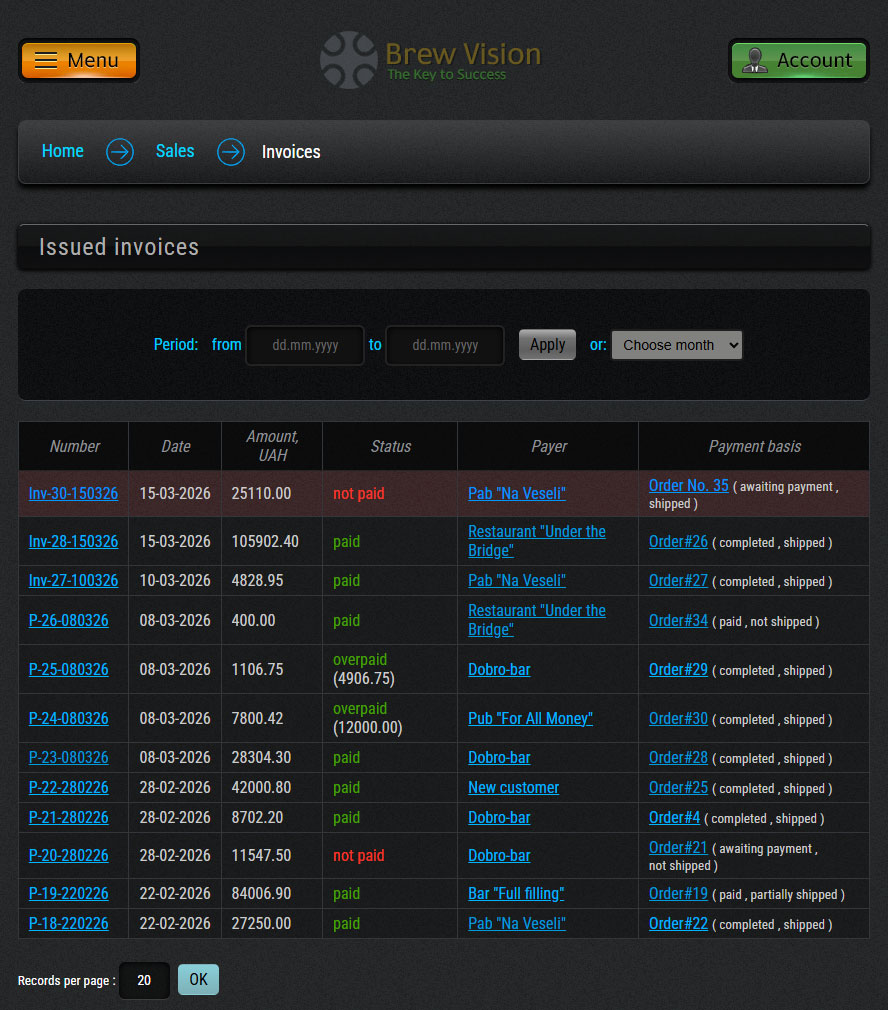
Task: View payer Pub "For All Money"
Action: [x=530, y=719]
